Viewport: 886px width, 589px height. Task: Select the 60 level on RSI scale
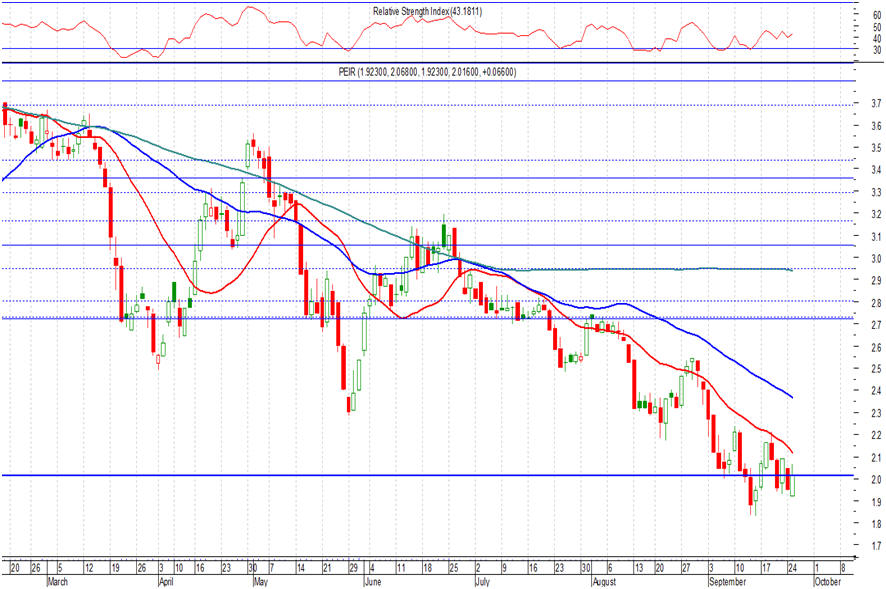coord(877,16)
